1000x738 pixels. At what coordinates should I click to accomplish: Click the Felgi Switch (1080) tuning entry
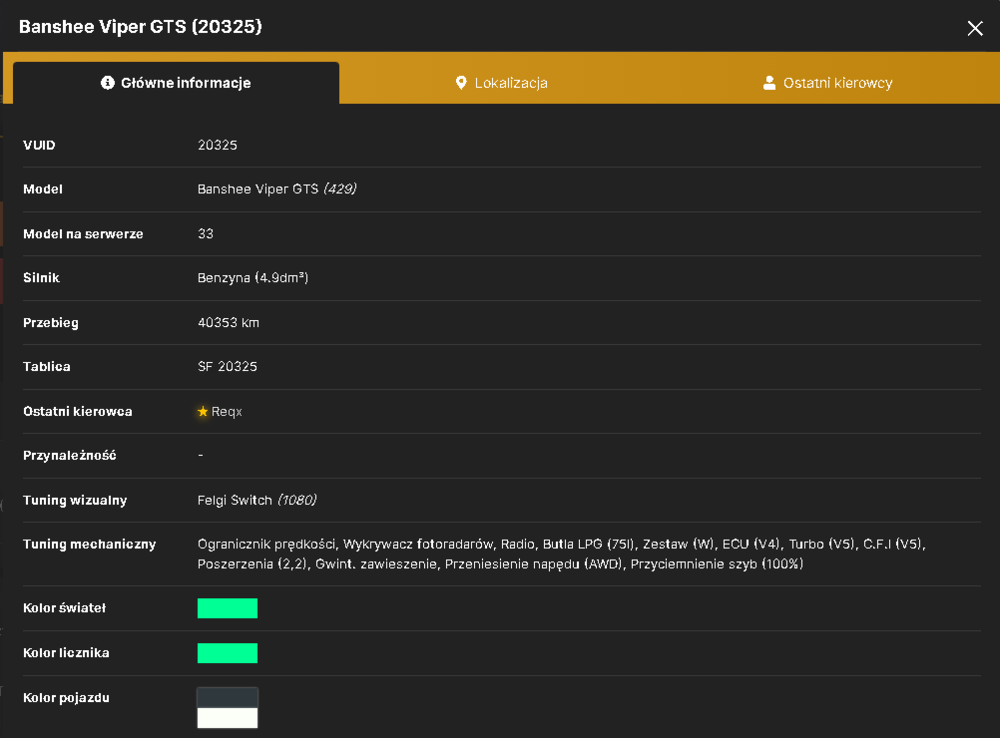(x=257, y=500)
